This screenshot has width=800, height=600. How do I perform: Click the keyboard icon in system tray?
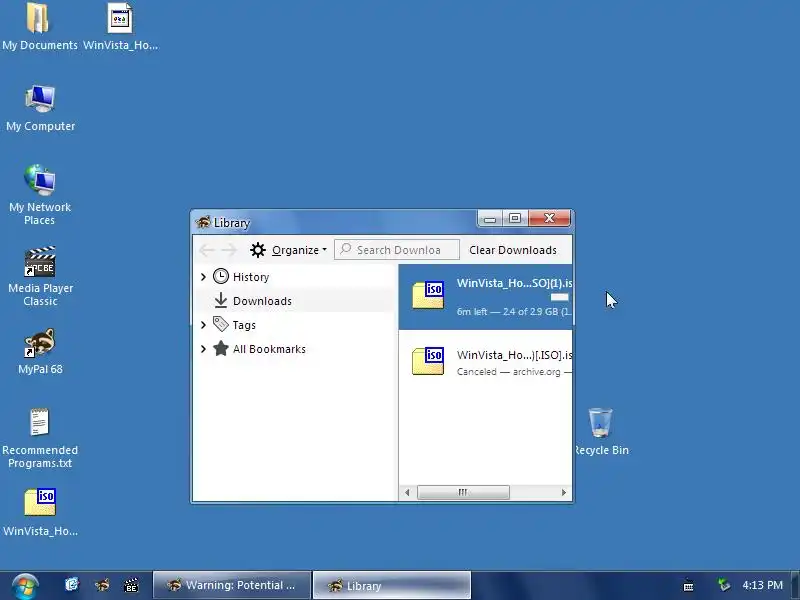(x=688, y=586)
